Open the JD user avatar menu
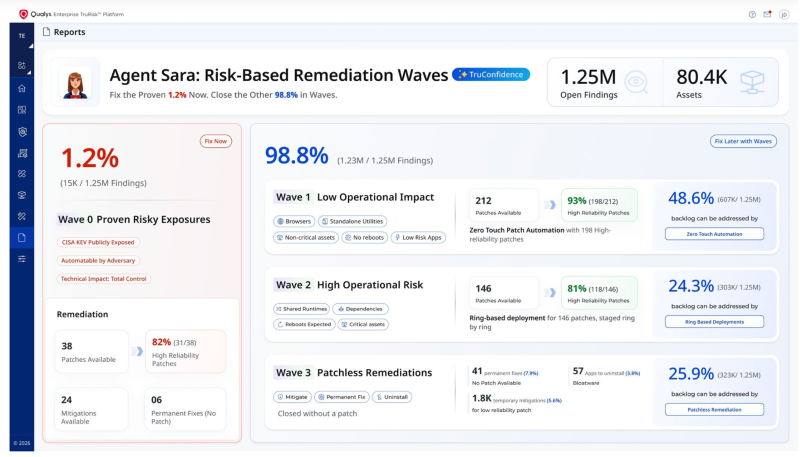800x457 pixels. pos(784,15)
